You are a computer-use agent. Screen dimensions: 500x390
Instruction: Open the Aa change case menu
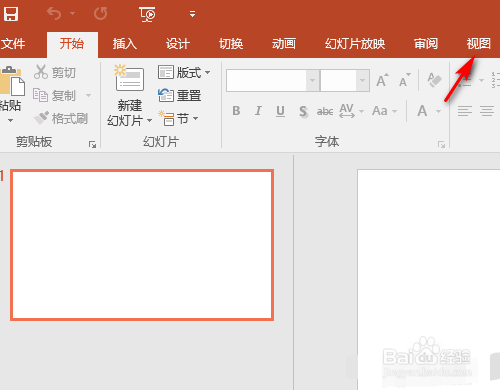(384, 111)
